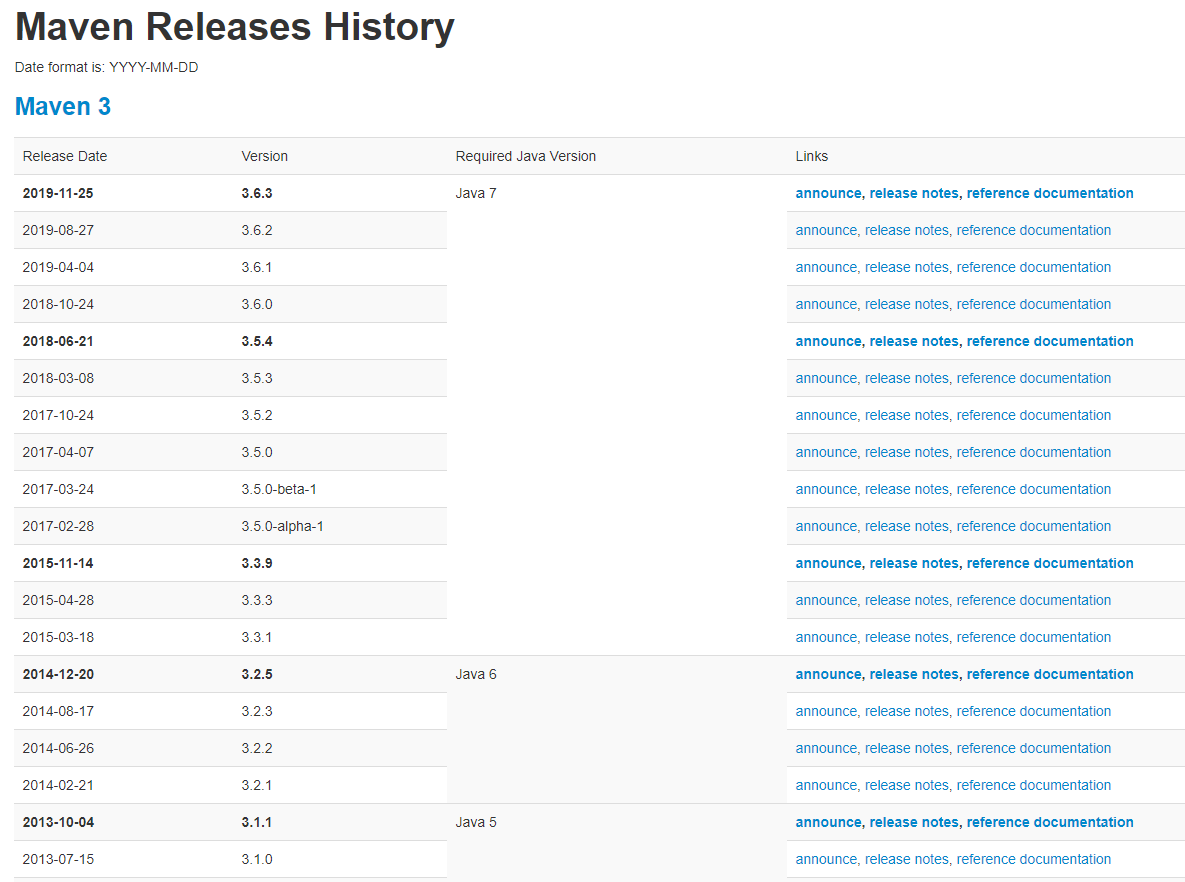Select the version 3.5.0-alpha-1 cell
Screen dimensions: 1185x882
tap(340, 527)
